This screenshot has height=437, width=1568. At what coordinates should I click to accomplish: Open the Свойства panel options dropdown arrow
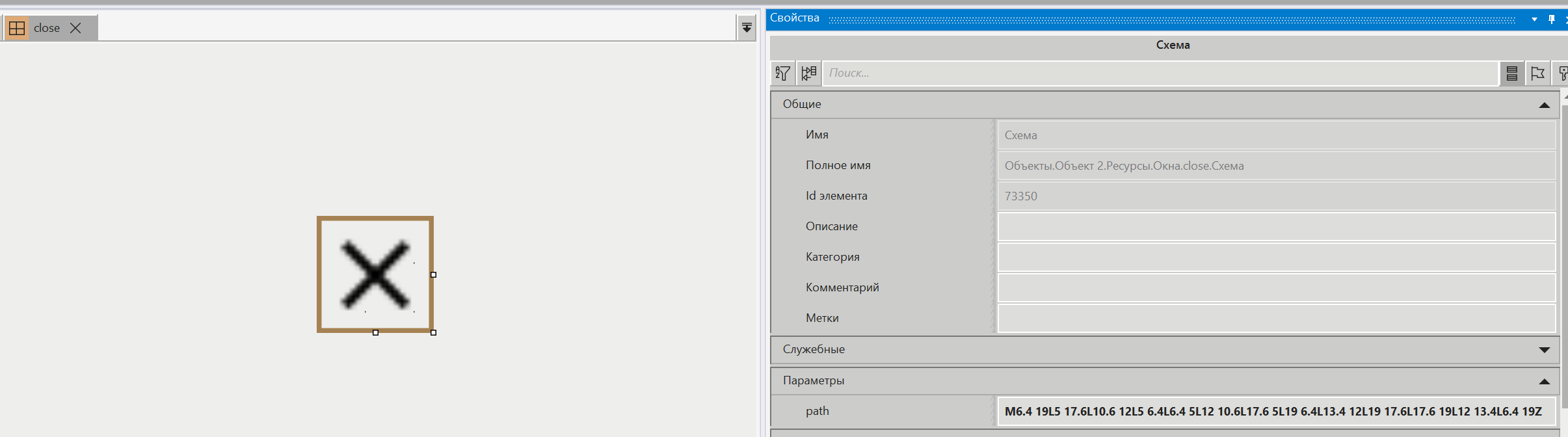1534,19
